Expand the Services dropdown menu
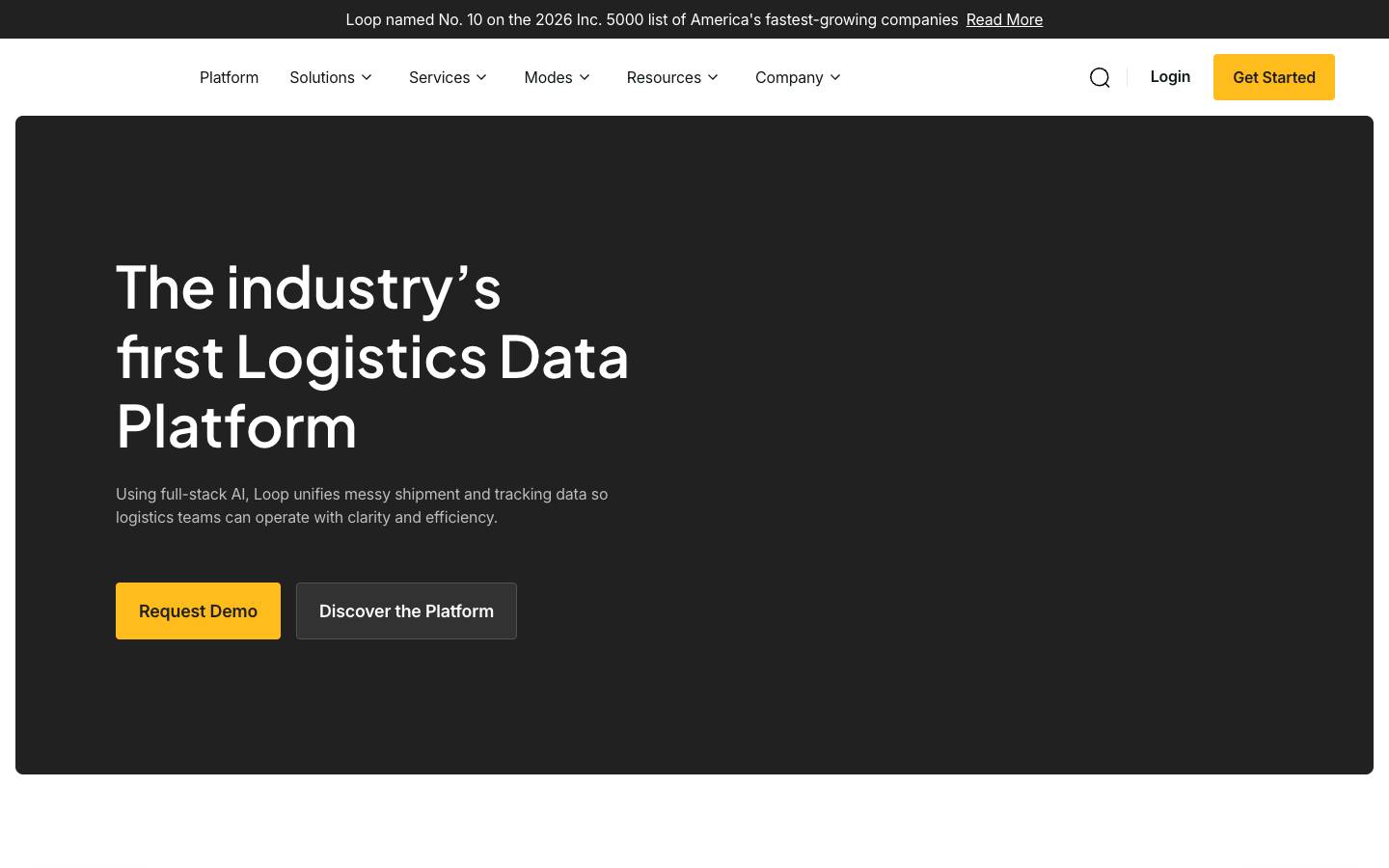Screen dimensions: 1389x868 [449, 77]
